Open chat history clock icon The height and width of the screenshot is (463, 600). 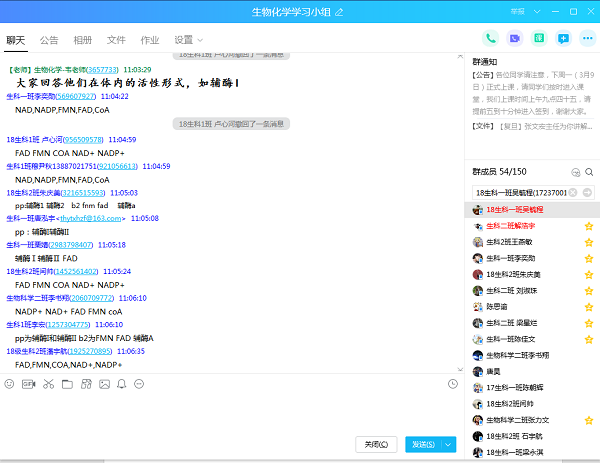coord(452,384)
